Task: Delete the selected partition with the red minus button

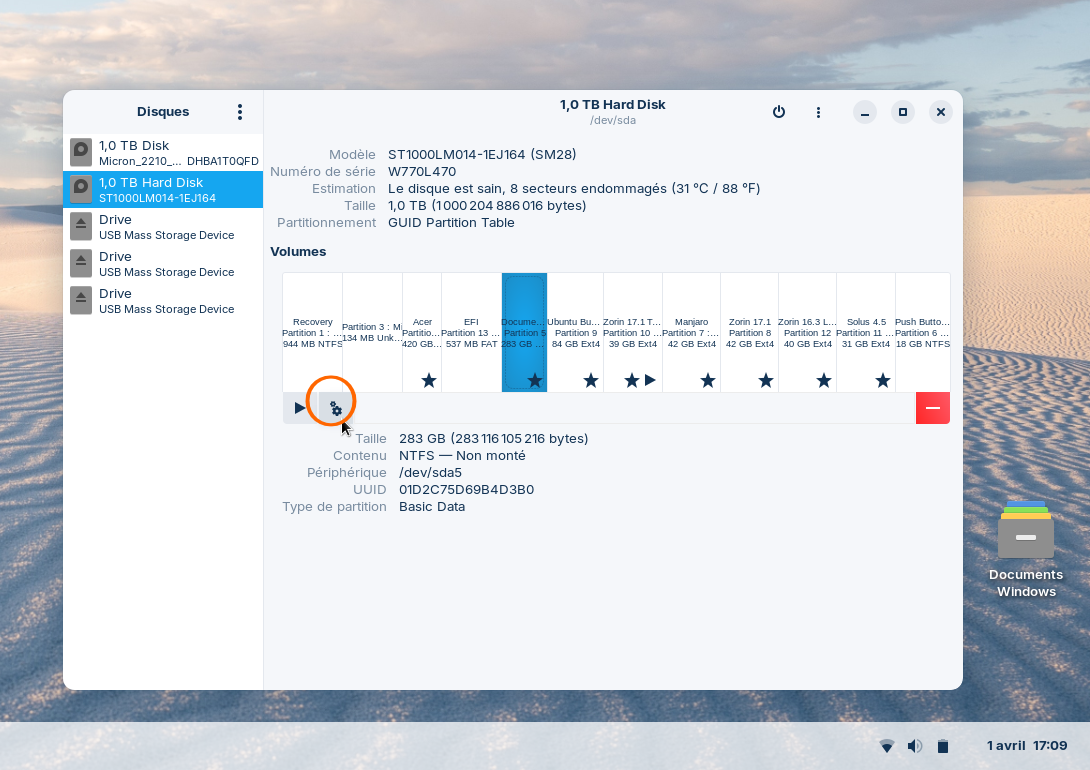Action: coord(932,408)
